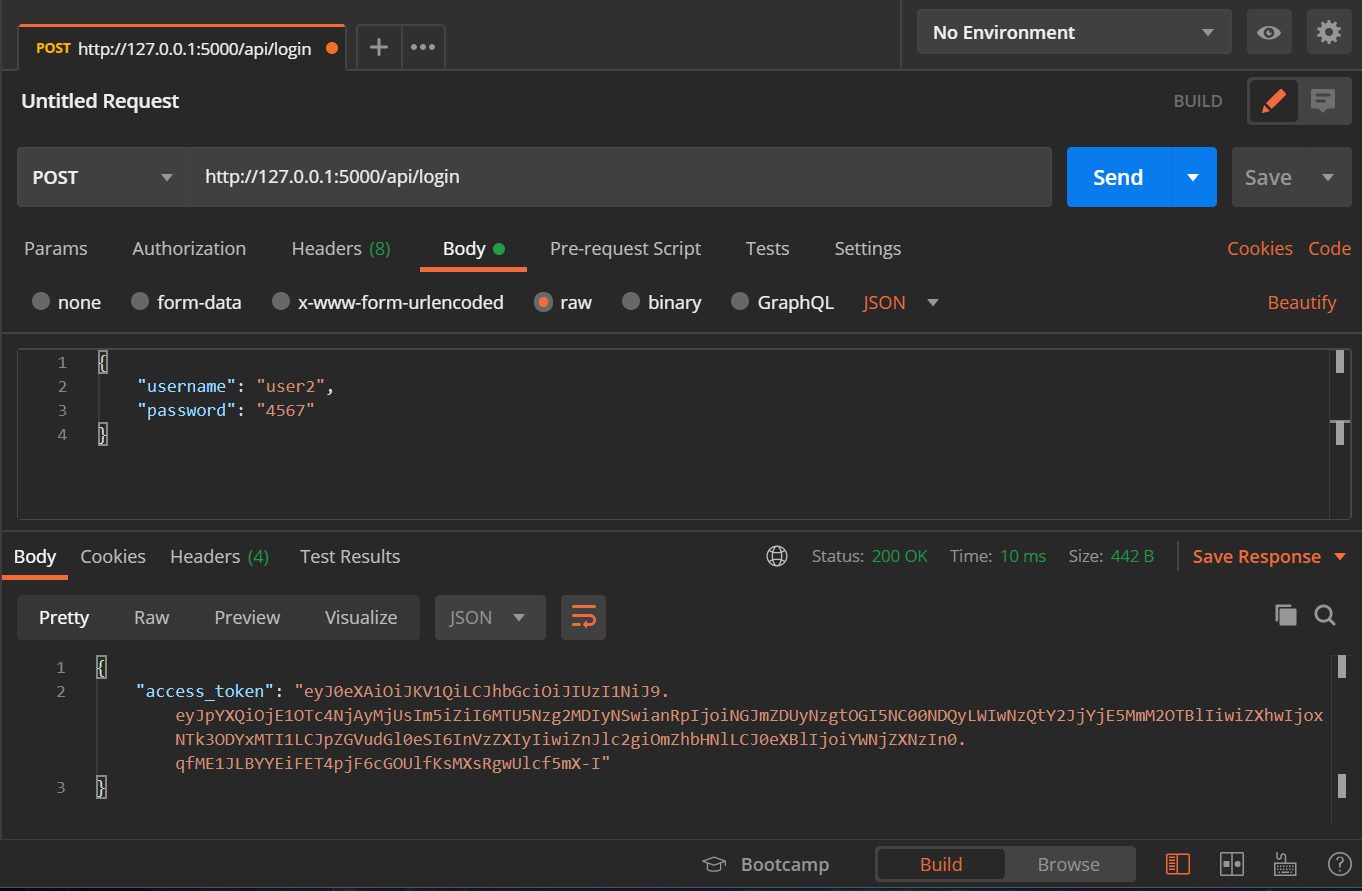The width and height of the screenshot is (1362, 891).
Task: Open the comments icon
Action: pyautogui.click(x=1324, y=101)
